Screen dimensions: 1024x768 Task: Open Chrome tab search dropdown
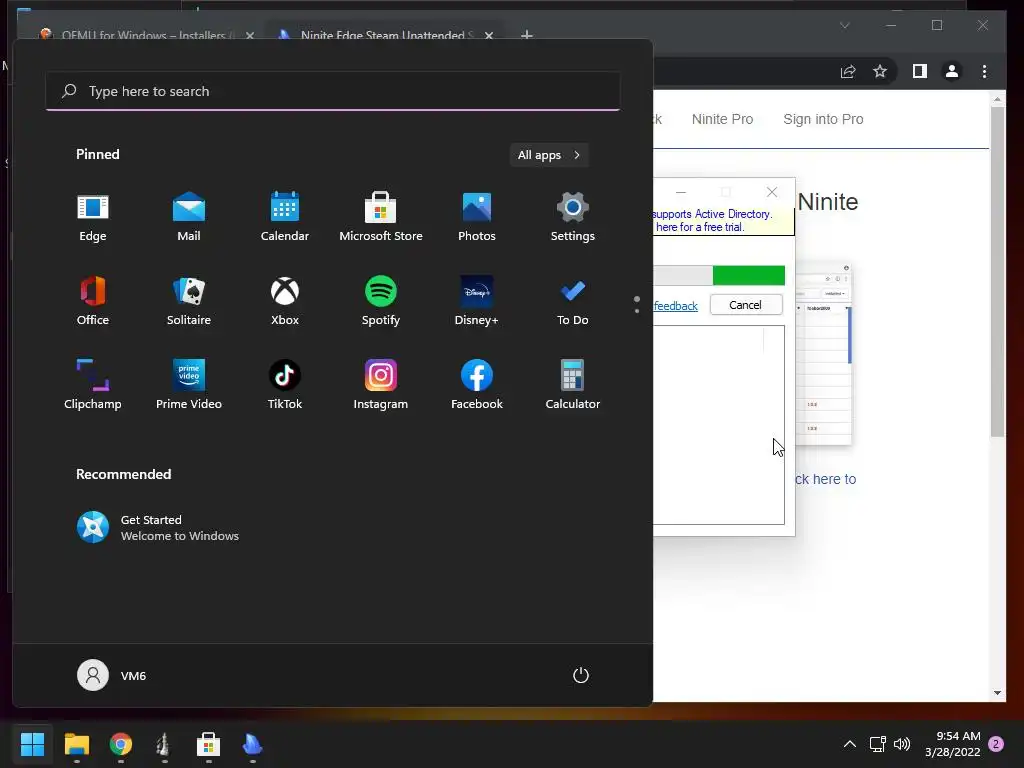coord(844,25)
